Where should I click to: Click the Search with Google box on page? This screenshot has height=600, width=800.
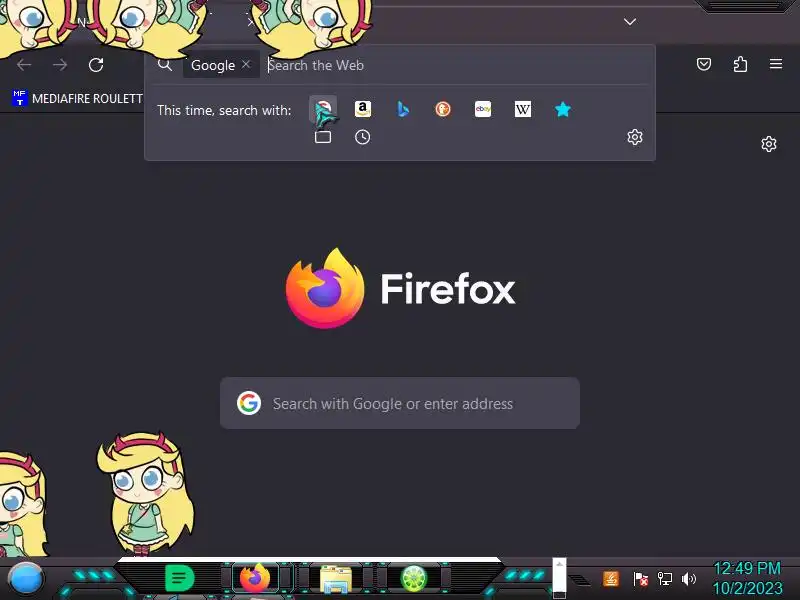[400, 403]
